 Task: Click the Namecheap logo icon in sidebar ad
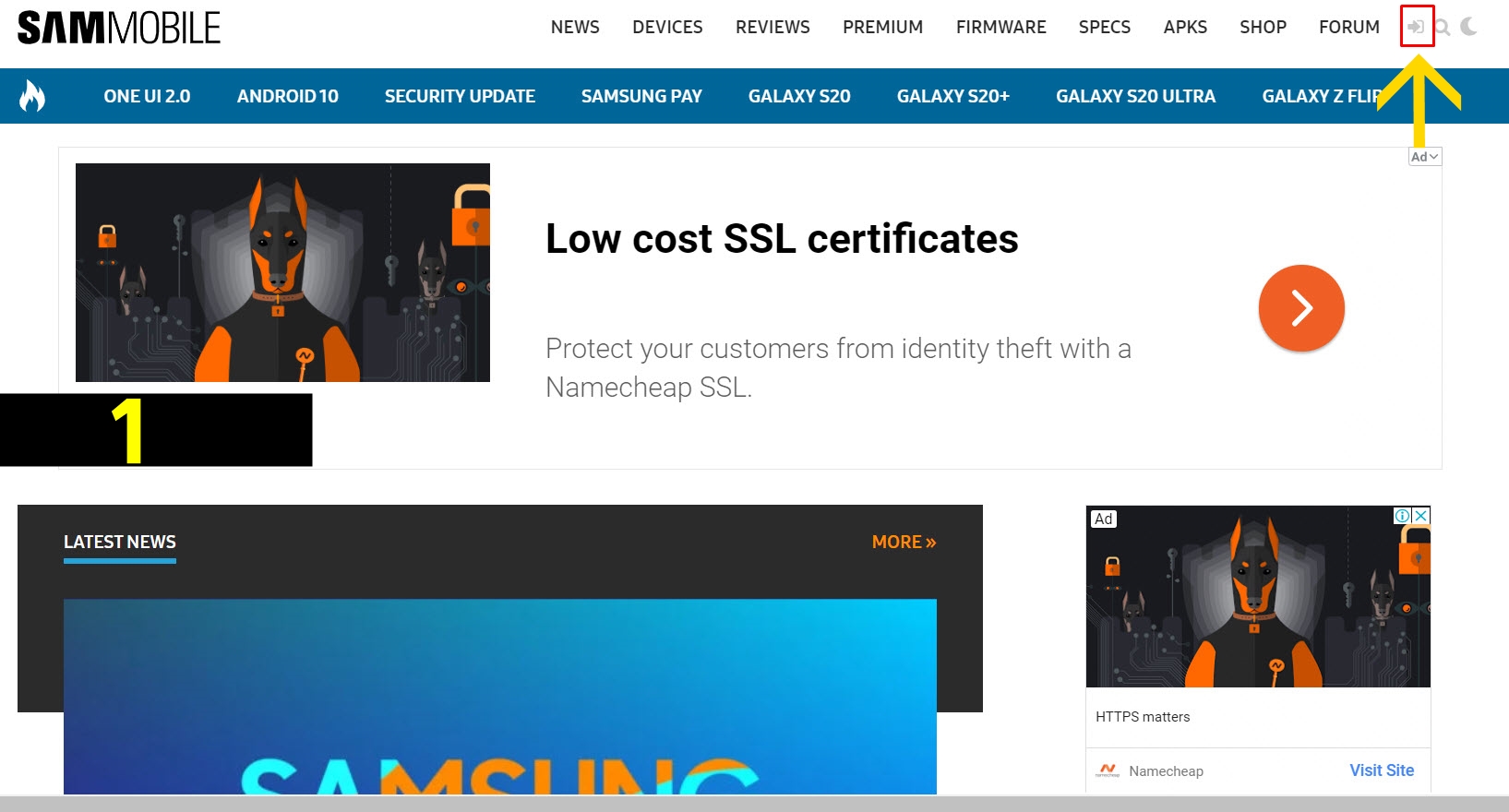pyautogui.click(x=1108, y=770)
